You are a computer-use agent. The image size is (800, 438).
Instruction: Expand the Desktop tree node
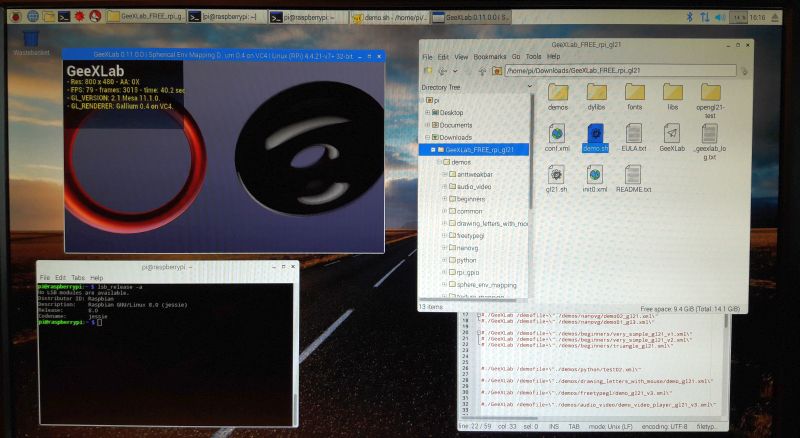click(x=428, y=112)
